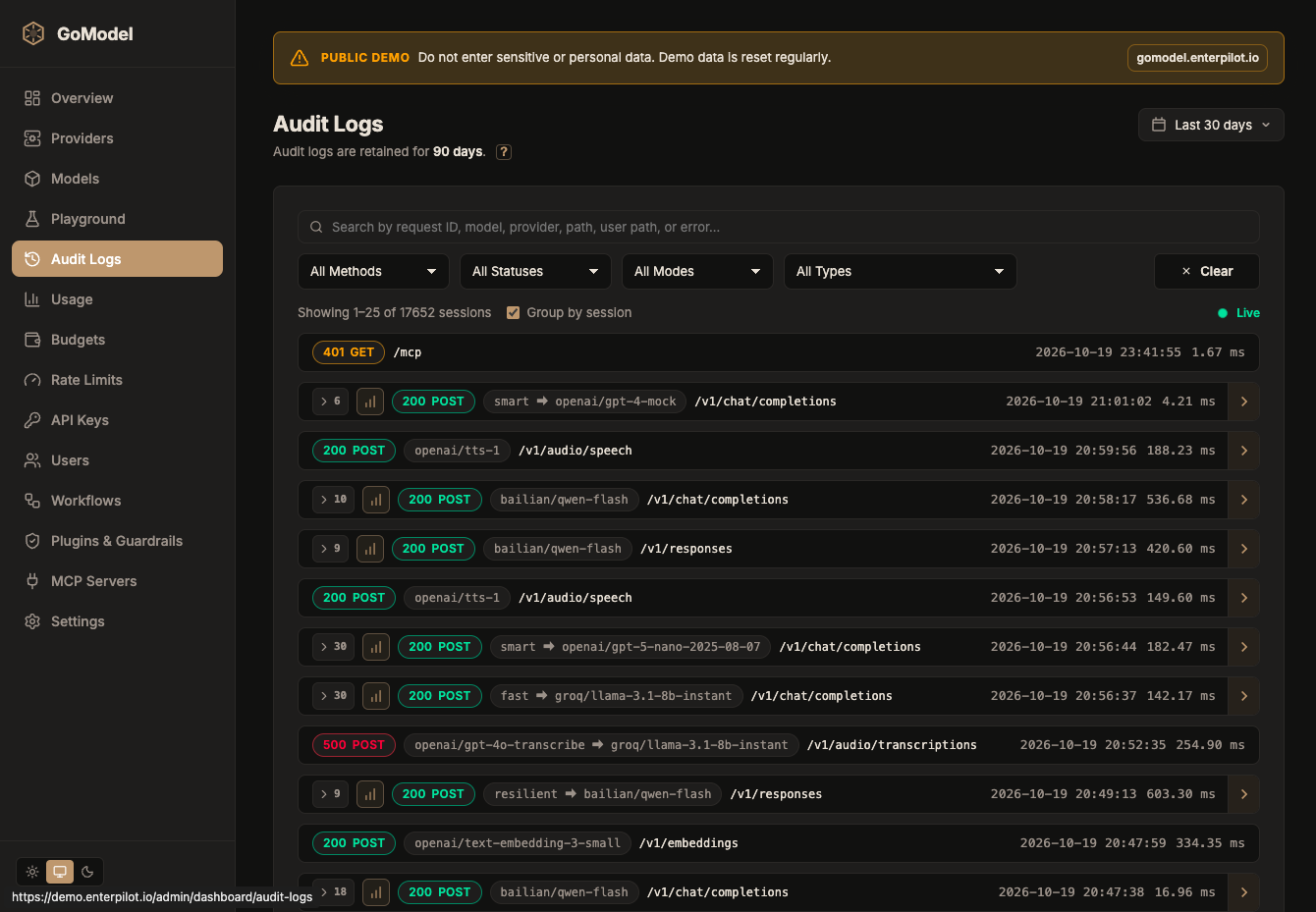
Task: Open the Last 30 days range selector
Action: (1211, 125)
